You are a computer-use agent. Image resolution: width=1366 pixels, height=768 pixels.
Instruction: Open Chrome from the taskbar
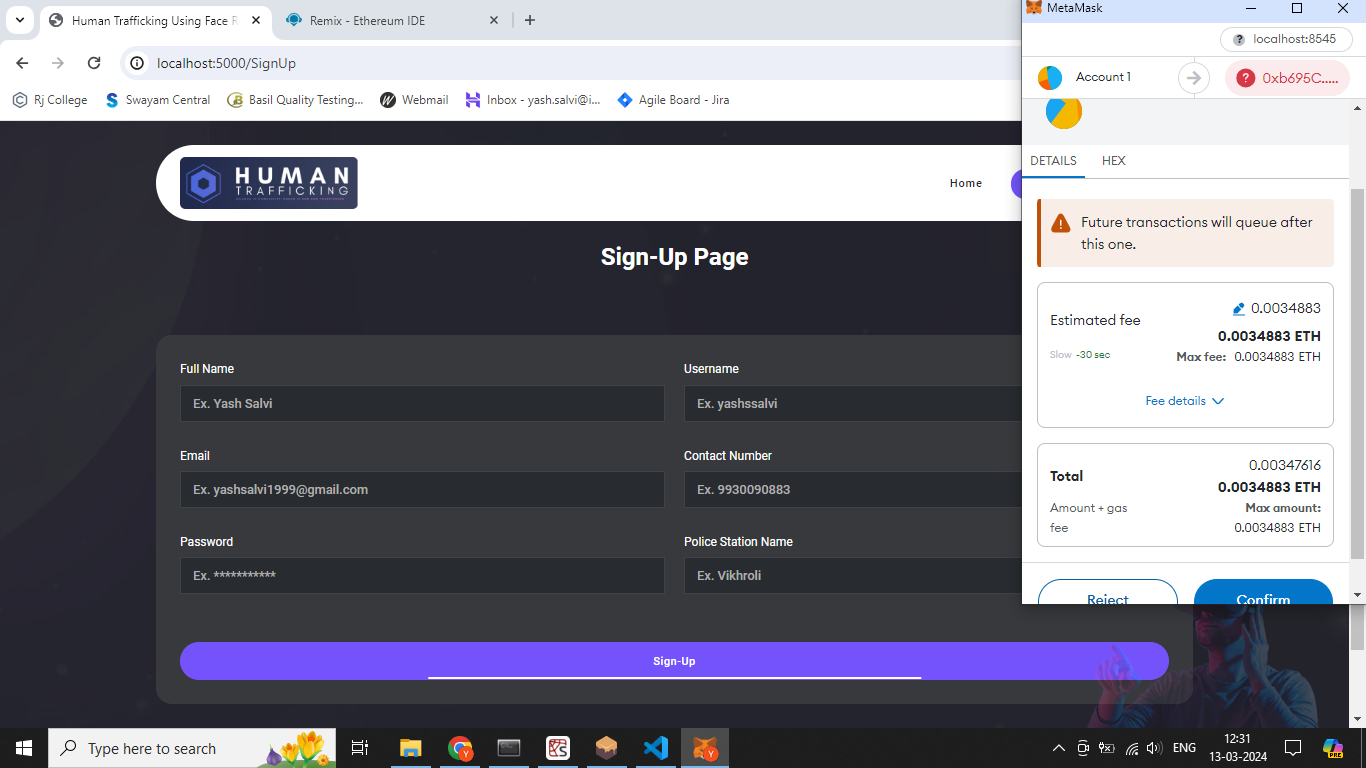[460, 748]
